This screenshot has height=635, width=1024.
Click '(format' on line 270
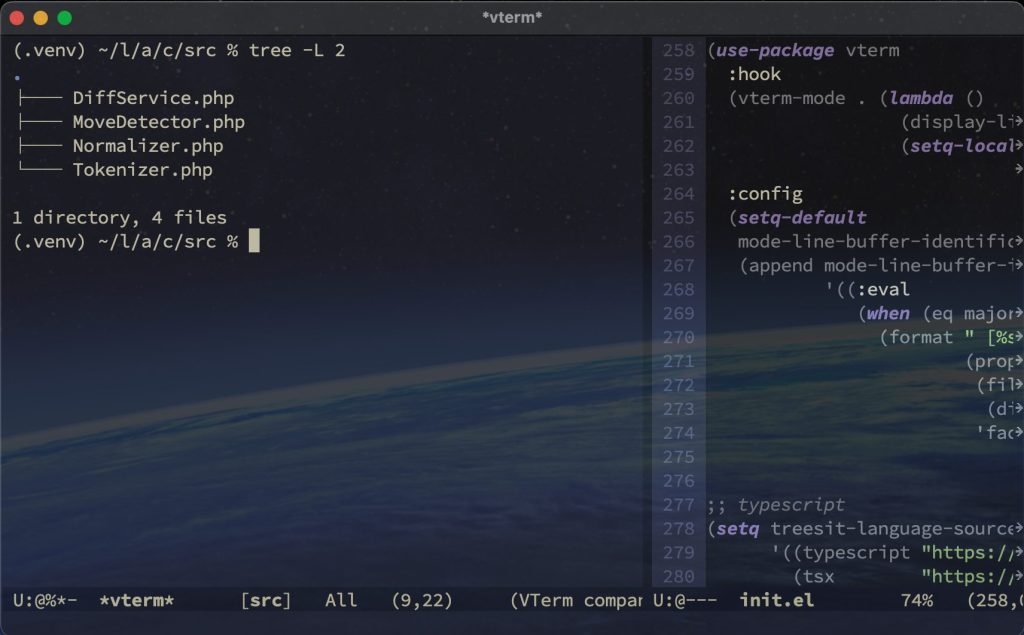(x=916, y=337)
